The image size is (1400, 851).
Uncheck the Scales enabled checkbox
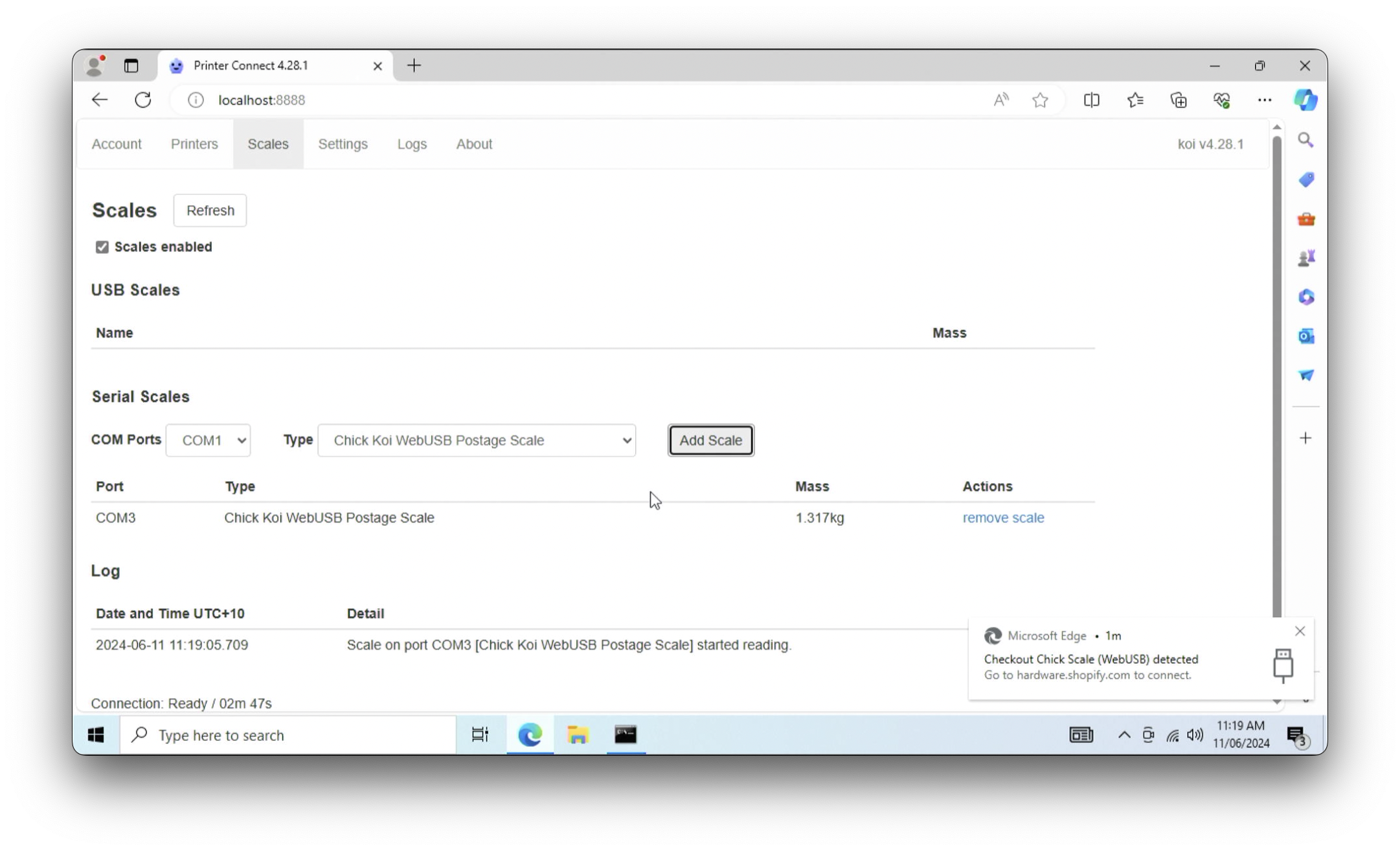102,247
